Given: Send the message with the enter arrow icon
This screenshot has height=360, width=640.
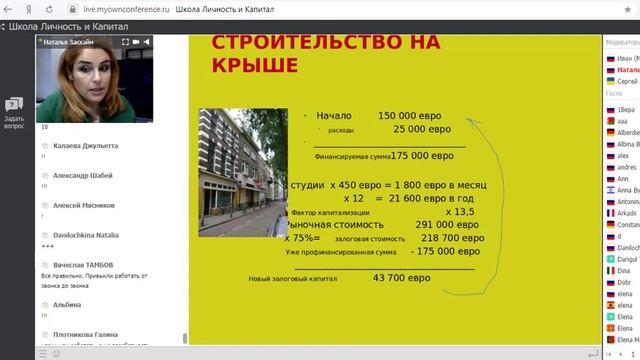Looking at the screenshot, I should pyautogui.click(x=593, y=353).
